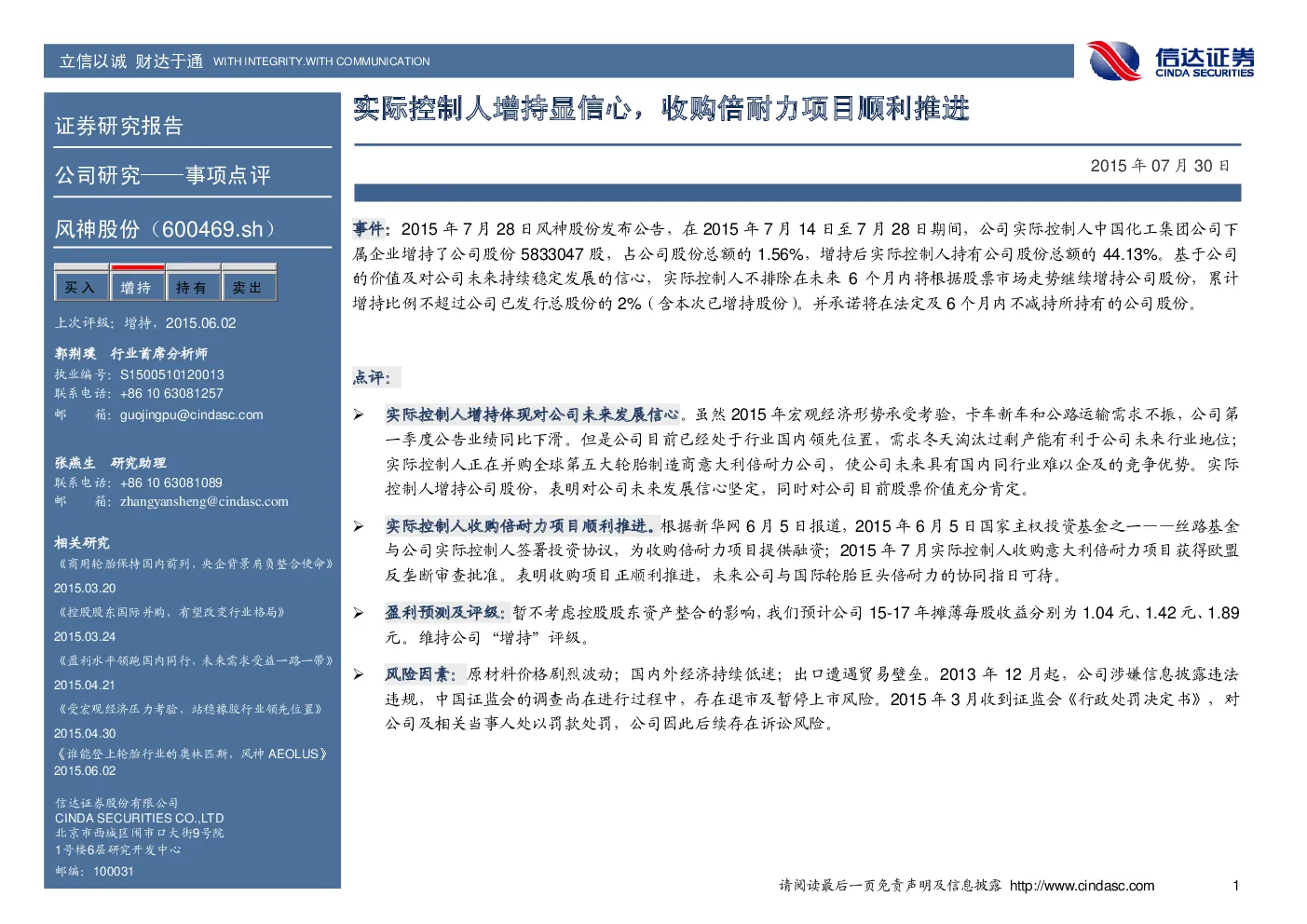The width and height of the screenshot is (1307, 924).
Task: Click phone number +86 10 63081089
Action: pos(171,482)
